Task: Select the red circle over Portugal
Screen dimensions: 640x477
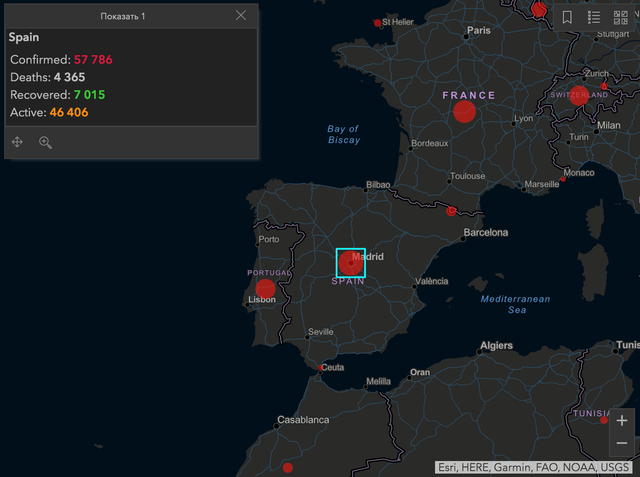Action: (265, 289)
